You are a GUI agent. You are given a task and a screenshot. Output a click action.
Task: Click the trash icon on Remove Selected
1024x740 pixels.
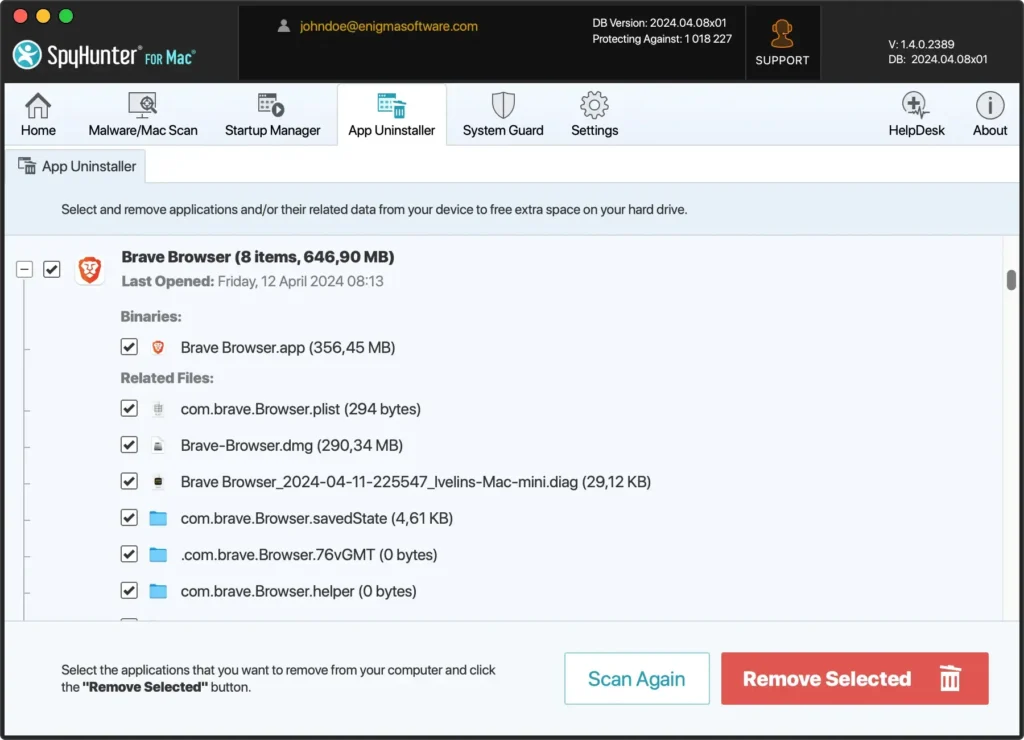950,678
